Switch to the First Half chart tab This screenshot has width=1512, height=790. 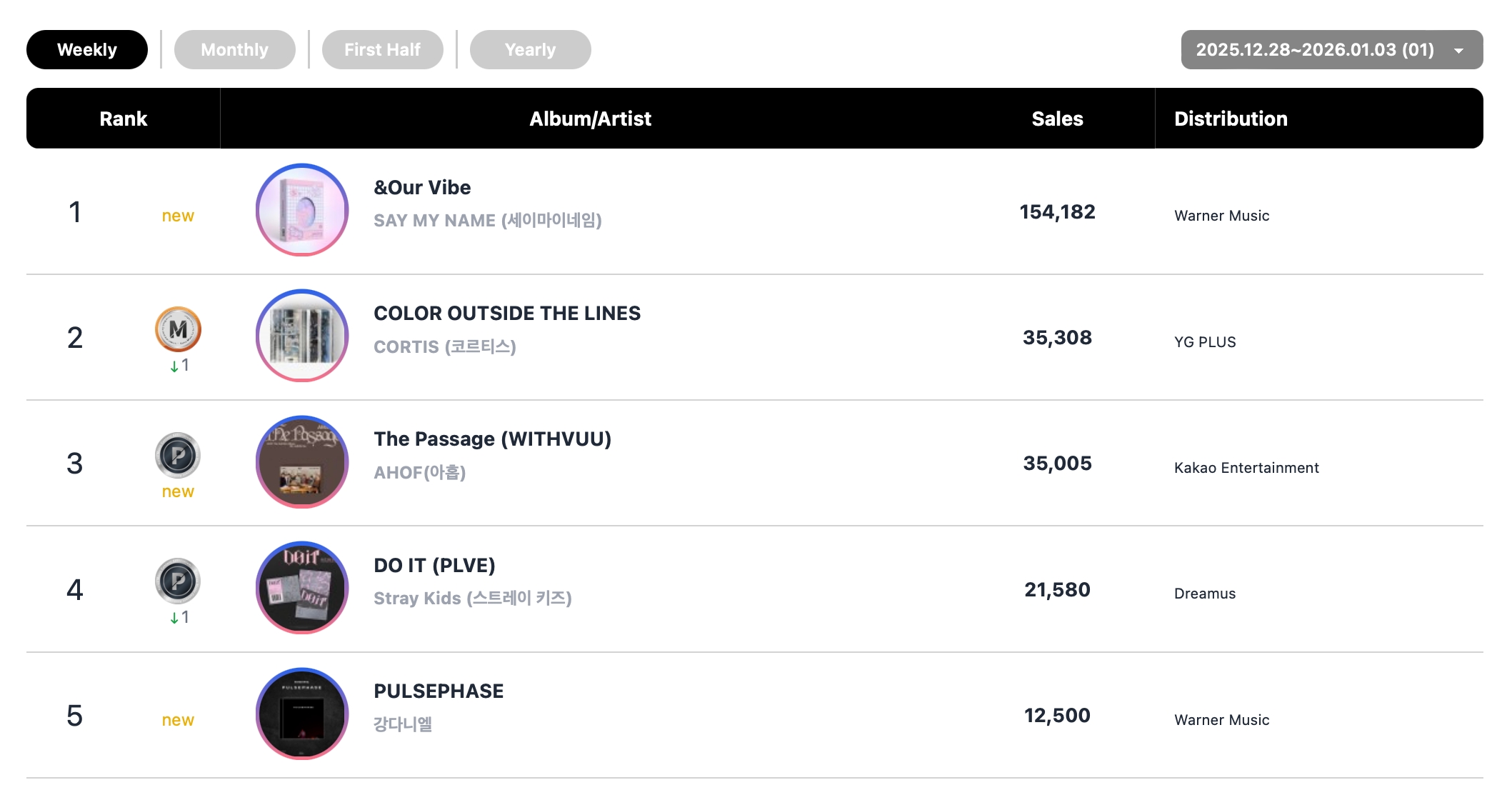click(x=382, y=50)
